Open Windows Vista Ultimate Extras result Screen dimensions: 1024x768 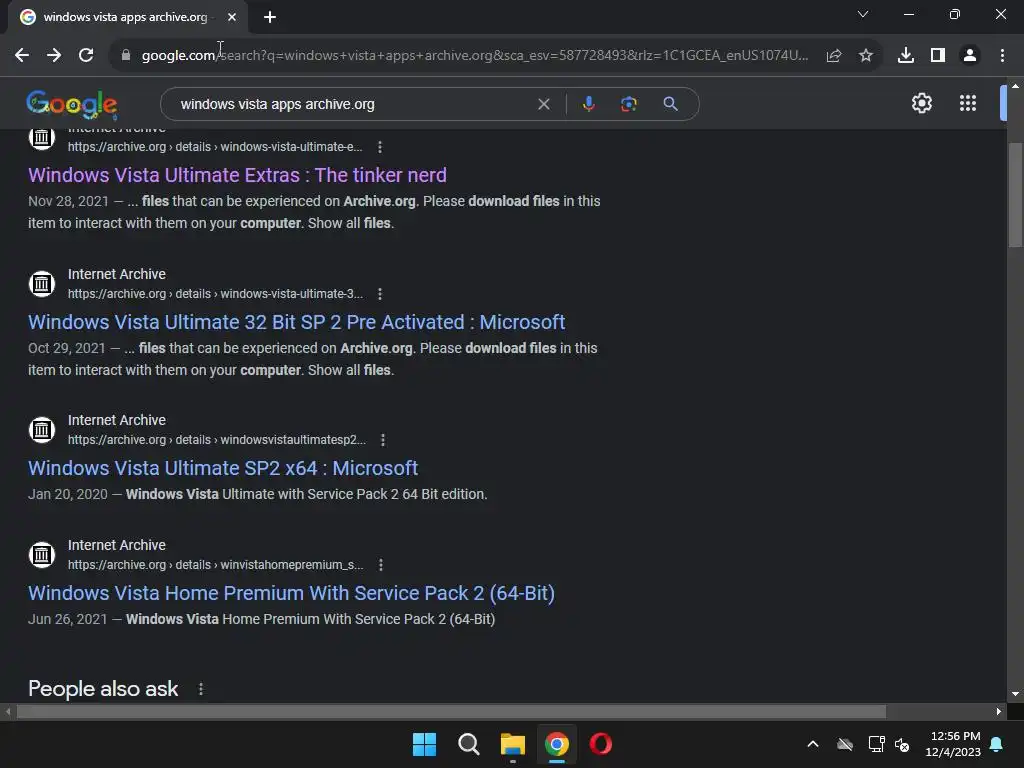click(237, 175)
